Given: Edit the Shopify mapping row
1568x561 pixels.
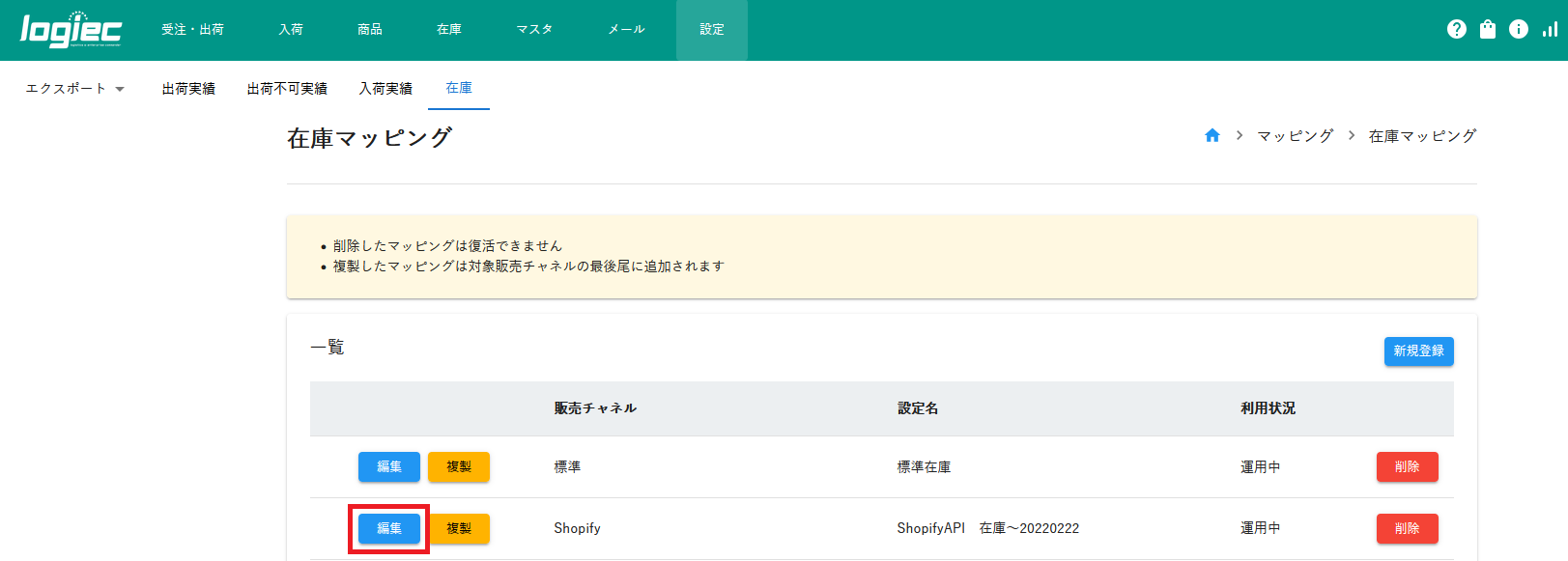Looking at the screenshot, I should click(x=388, y=529).
